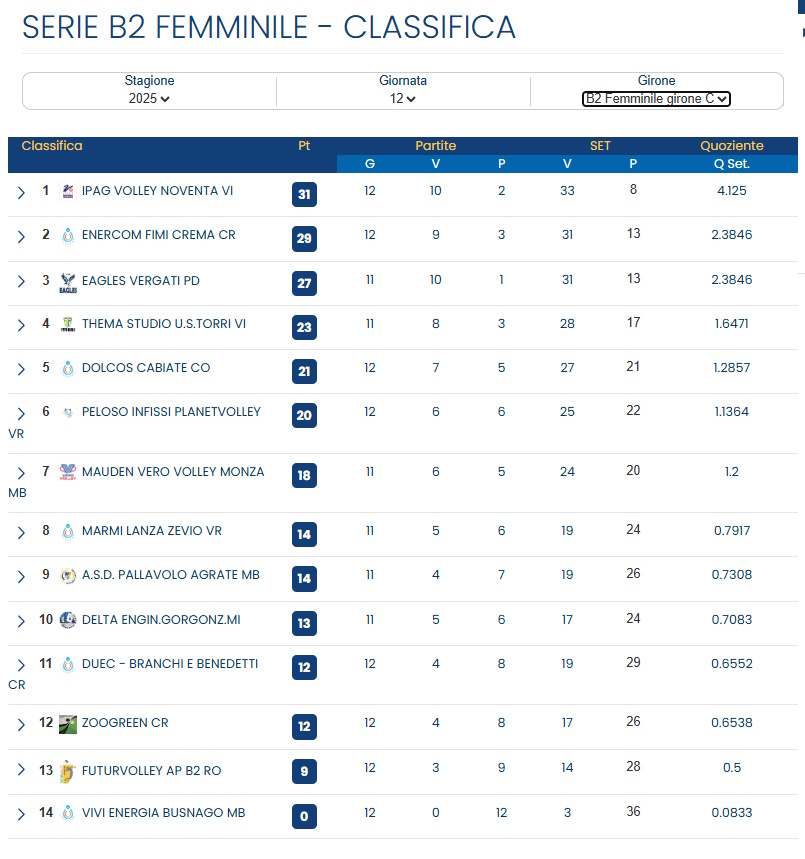Expand the Dolcos Cabiate CO row
This screenshot has height=859, width=805.
click(21, 369)
